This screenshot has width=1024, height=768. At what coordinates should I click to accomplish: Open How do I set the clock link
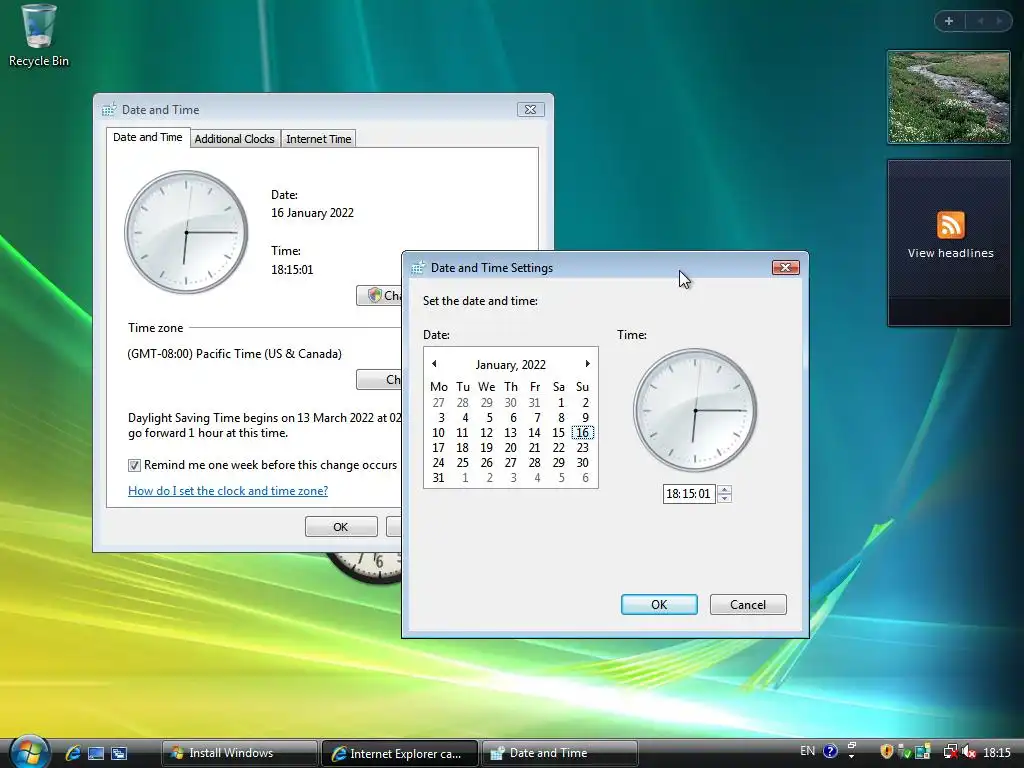click(x=228, y=490)
